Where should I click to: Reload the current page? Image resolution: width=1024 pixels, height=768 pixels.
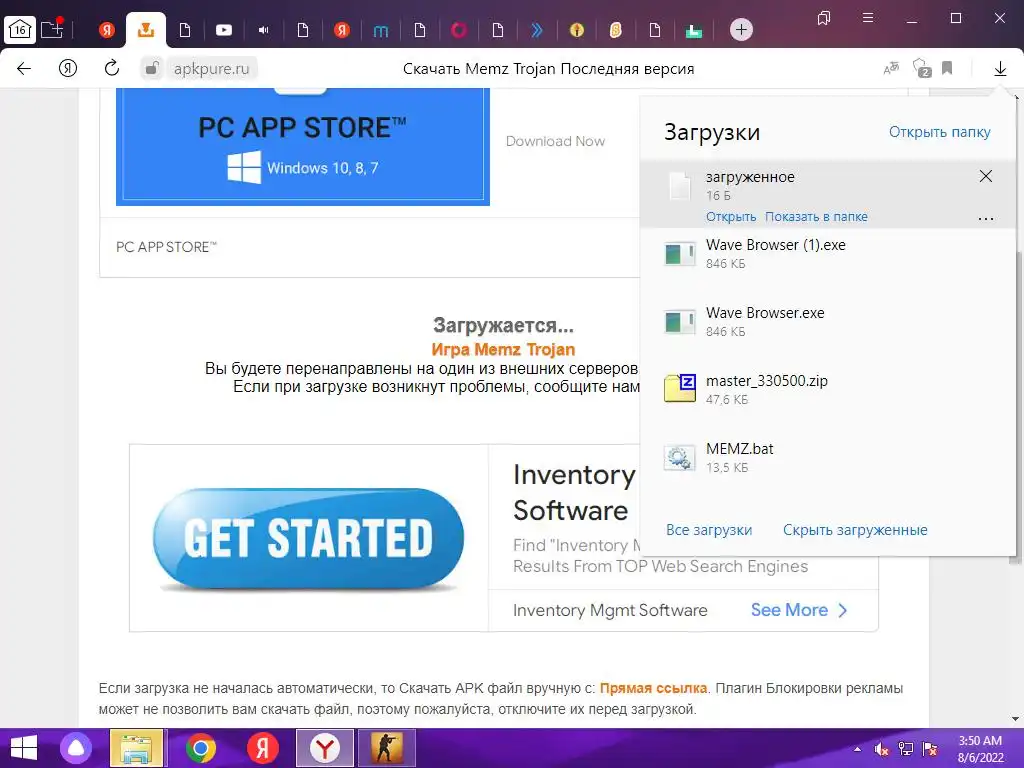[112, 67]
